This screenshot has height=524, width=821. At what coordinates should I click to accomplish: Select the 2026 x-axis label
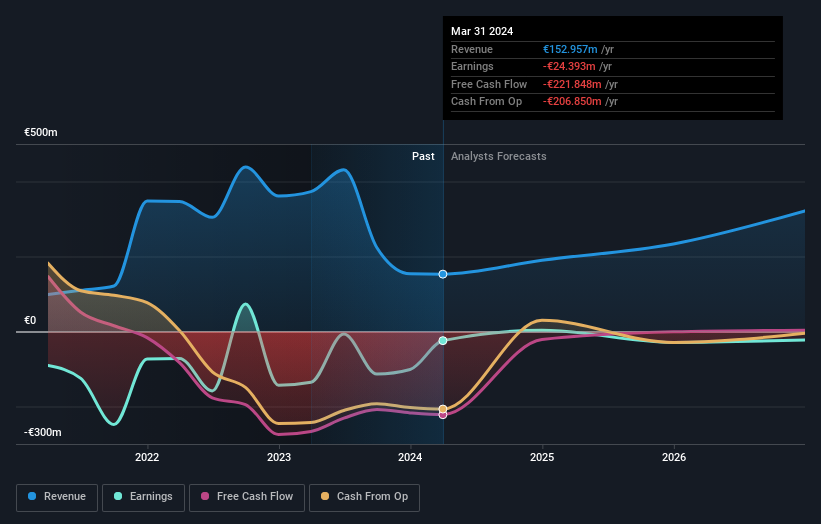click(674, 458)
